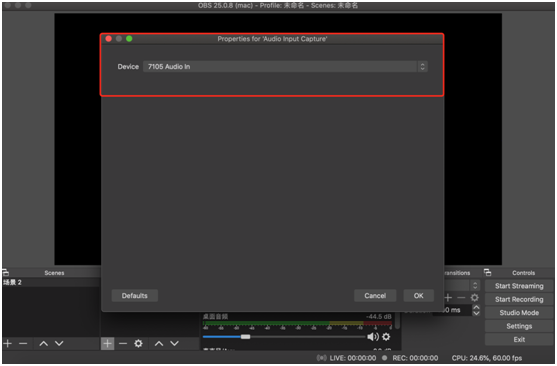Remove selected source with minus icon

(123, 344)
